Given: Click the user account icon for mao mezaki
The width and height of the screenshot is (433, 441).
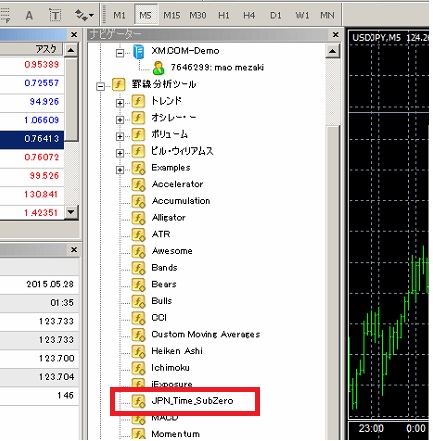Looking at the screenshot, I should [x=159, y=68].
